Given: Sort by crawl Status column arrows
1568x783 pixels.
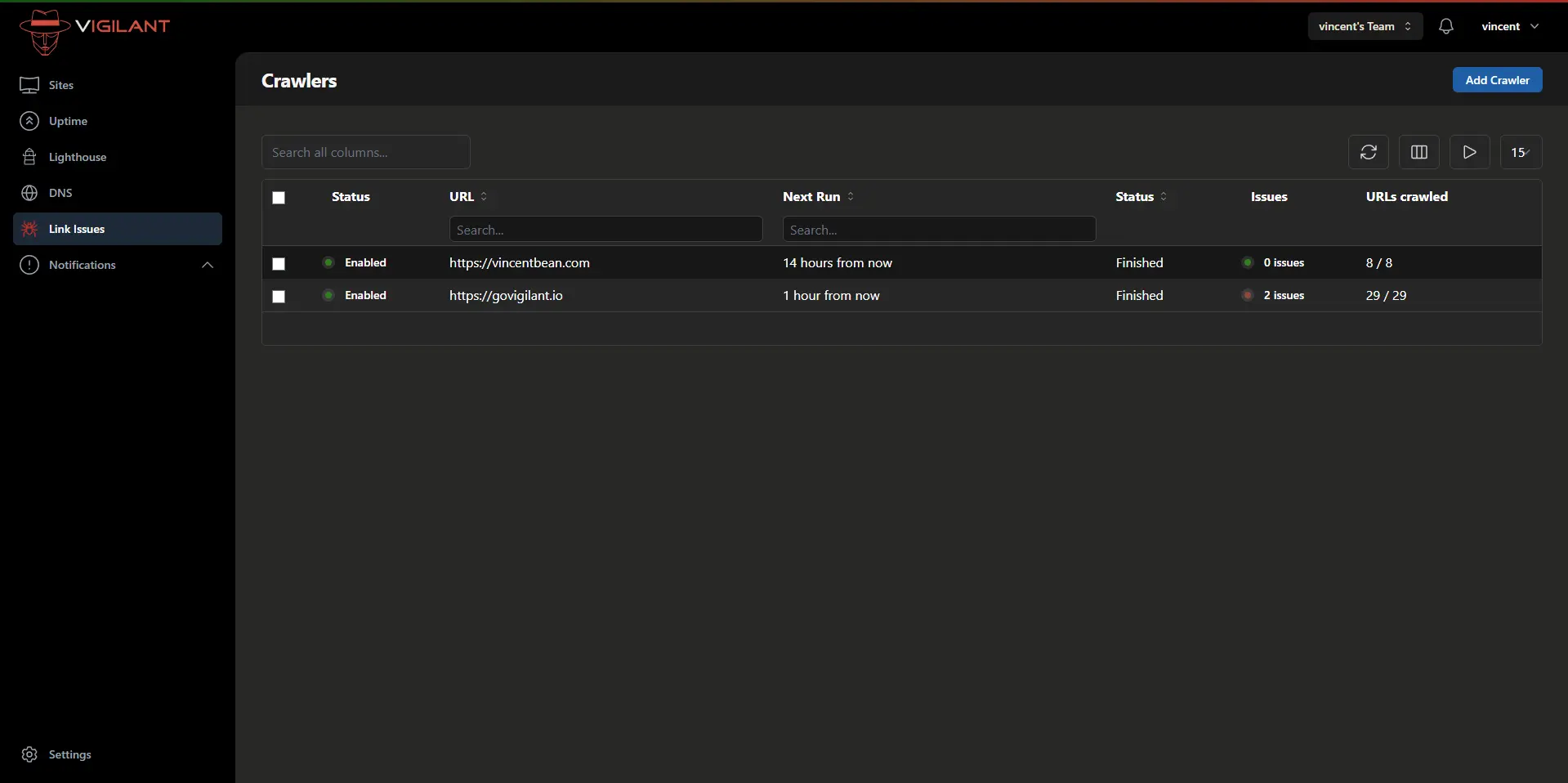Looking at the screenshot, I should 1164,196.
